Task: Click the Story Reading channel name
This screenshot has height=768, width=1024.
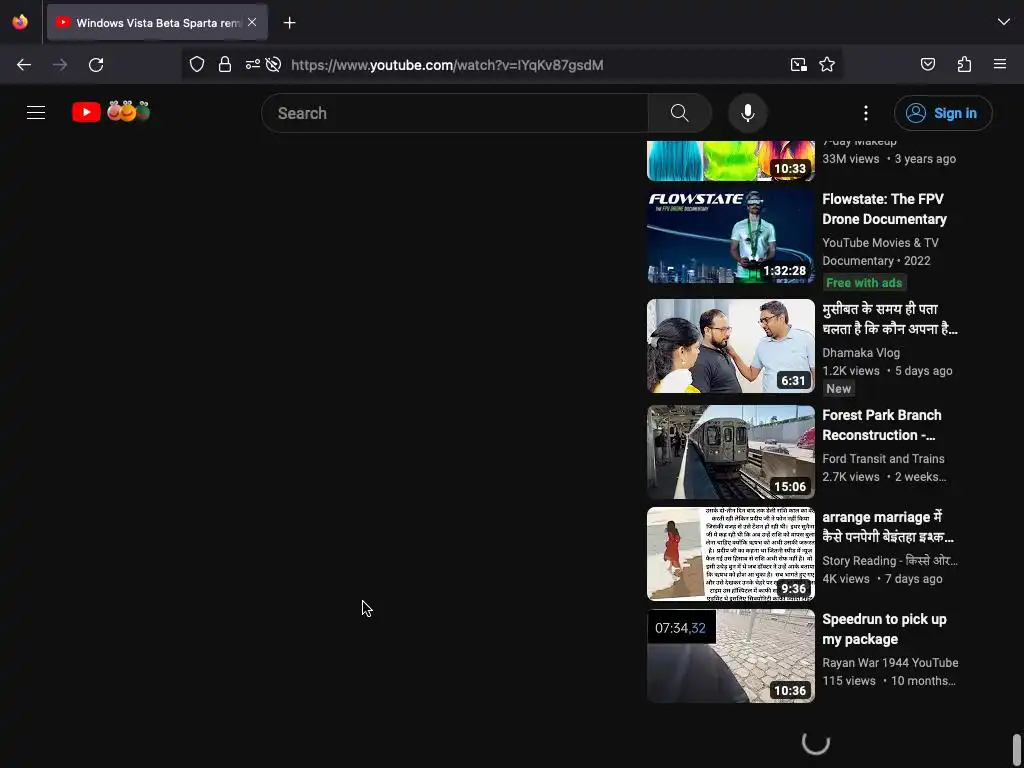Action: tap(889, 560)
